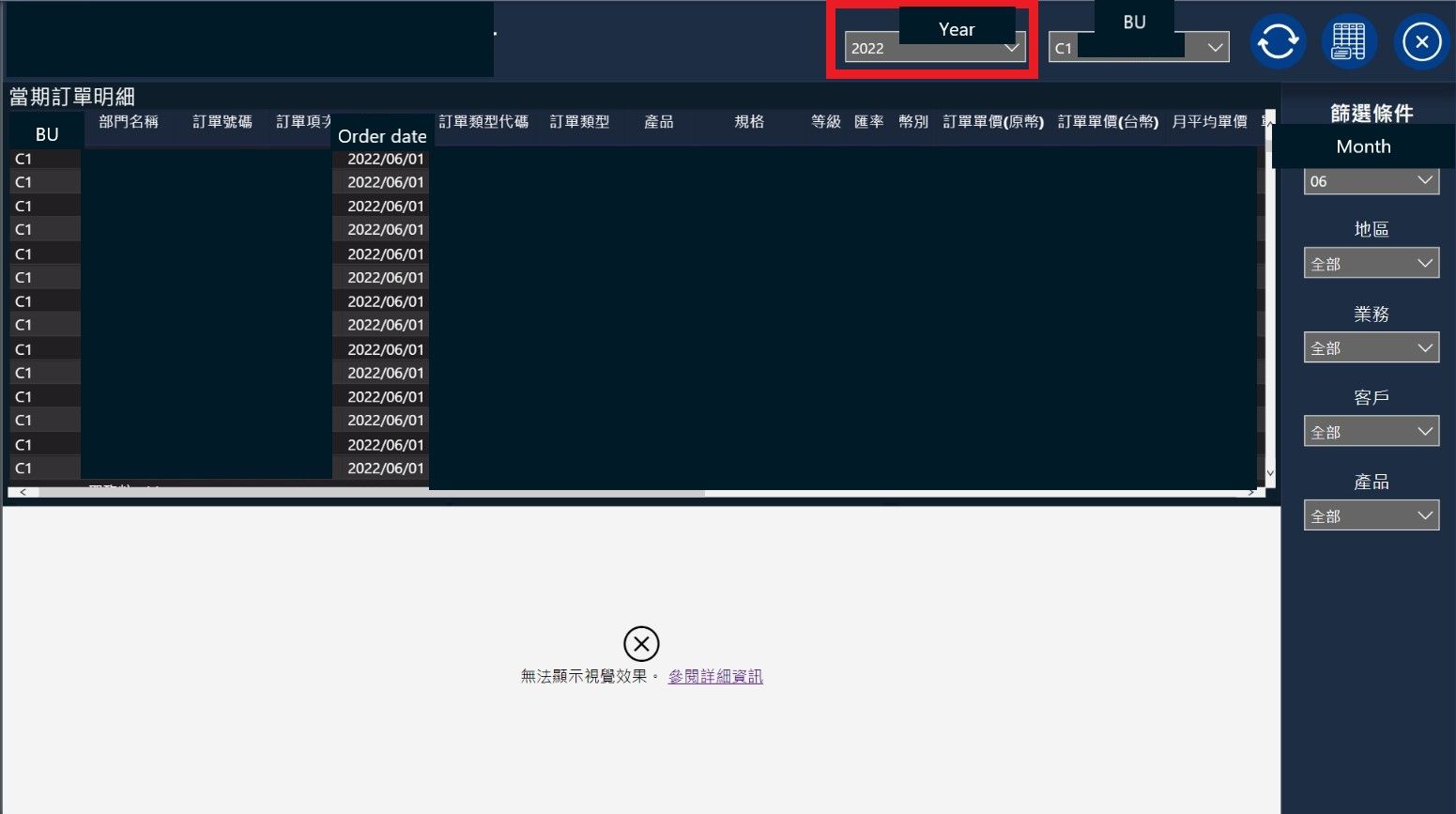
Task: Click the 規格 column header
Action: [x=749, y=122]
